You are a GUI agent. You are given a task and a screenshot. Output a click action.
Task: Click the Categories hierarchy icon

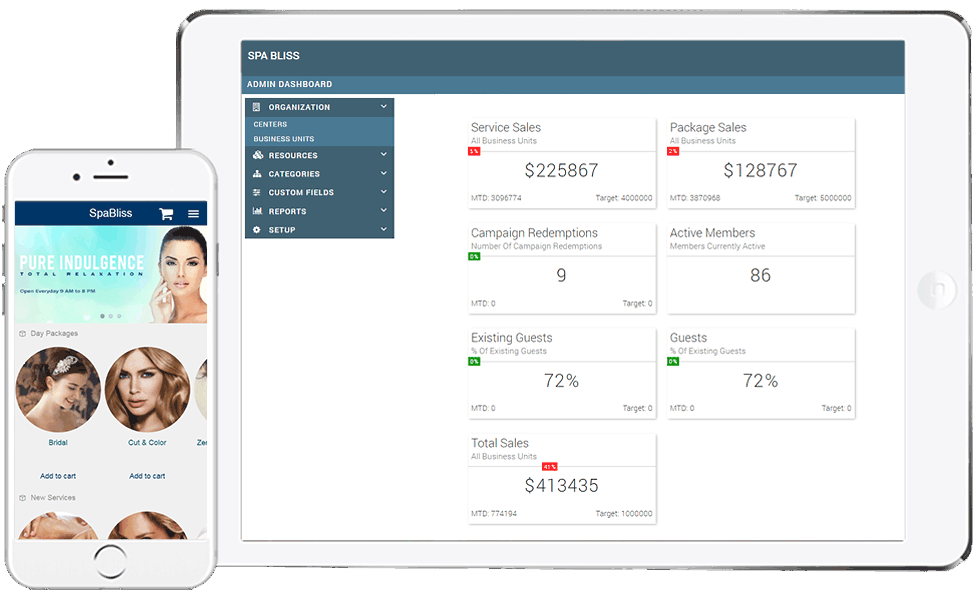[x=257, y=174]
